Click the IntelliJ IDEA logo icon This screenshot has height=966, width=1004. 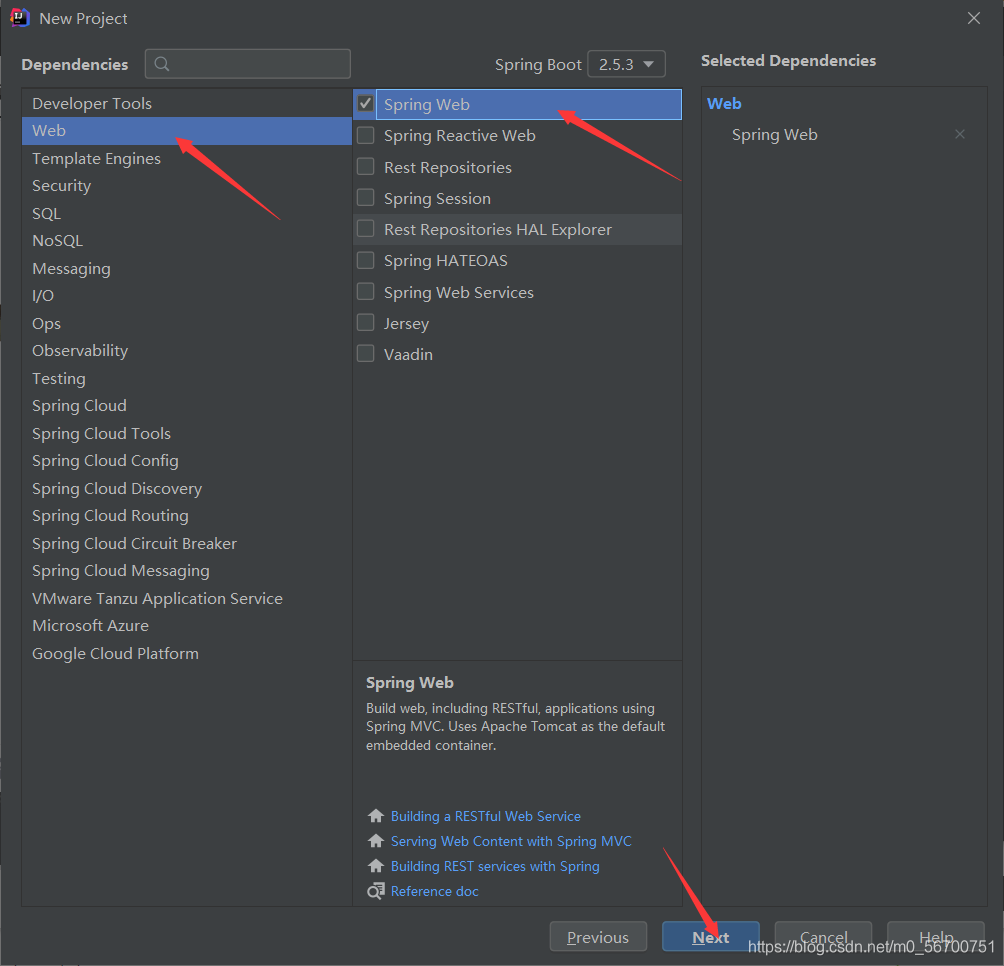point(20,18)
